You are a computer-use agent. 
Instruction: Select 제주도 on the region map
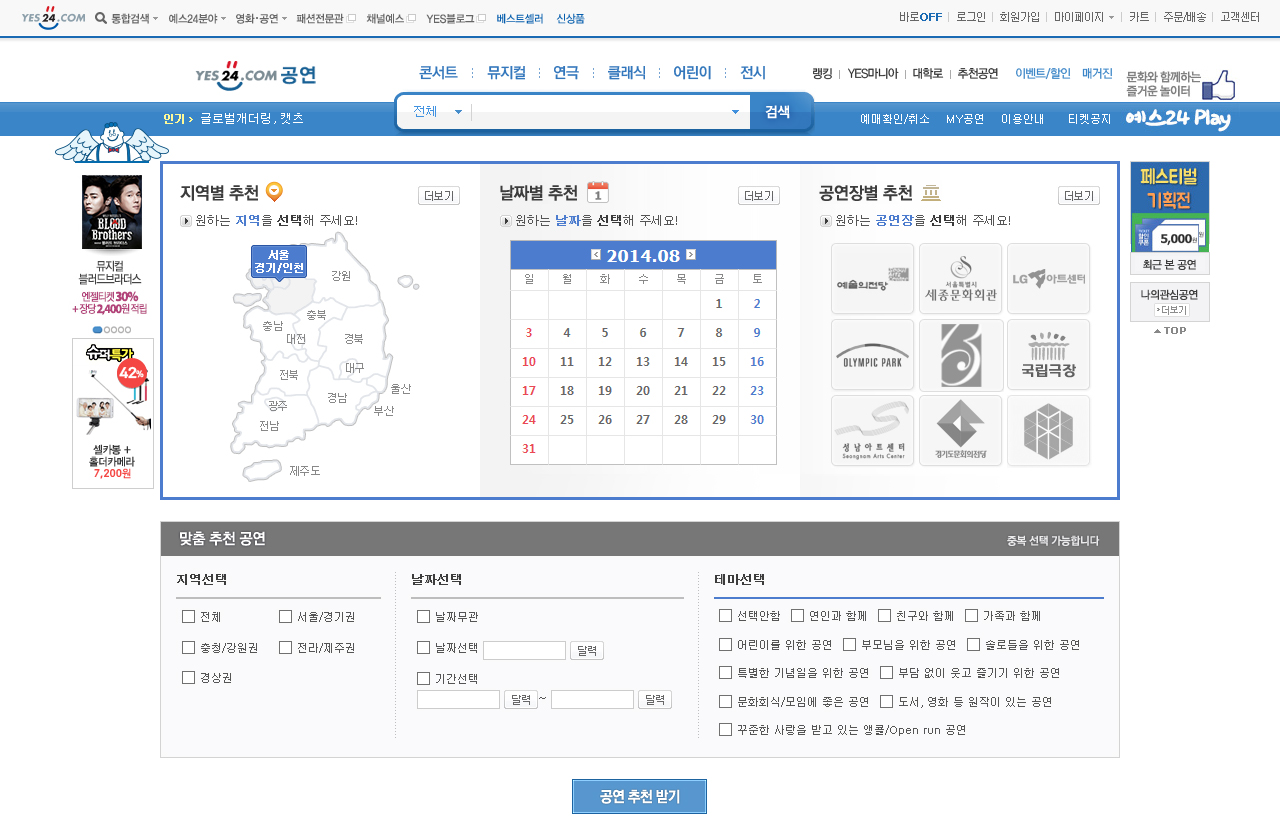tap(304, 470)
